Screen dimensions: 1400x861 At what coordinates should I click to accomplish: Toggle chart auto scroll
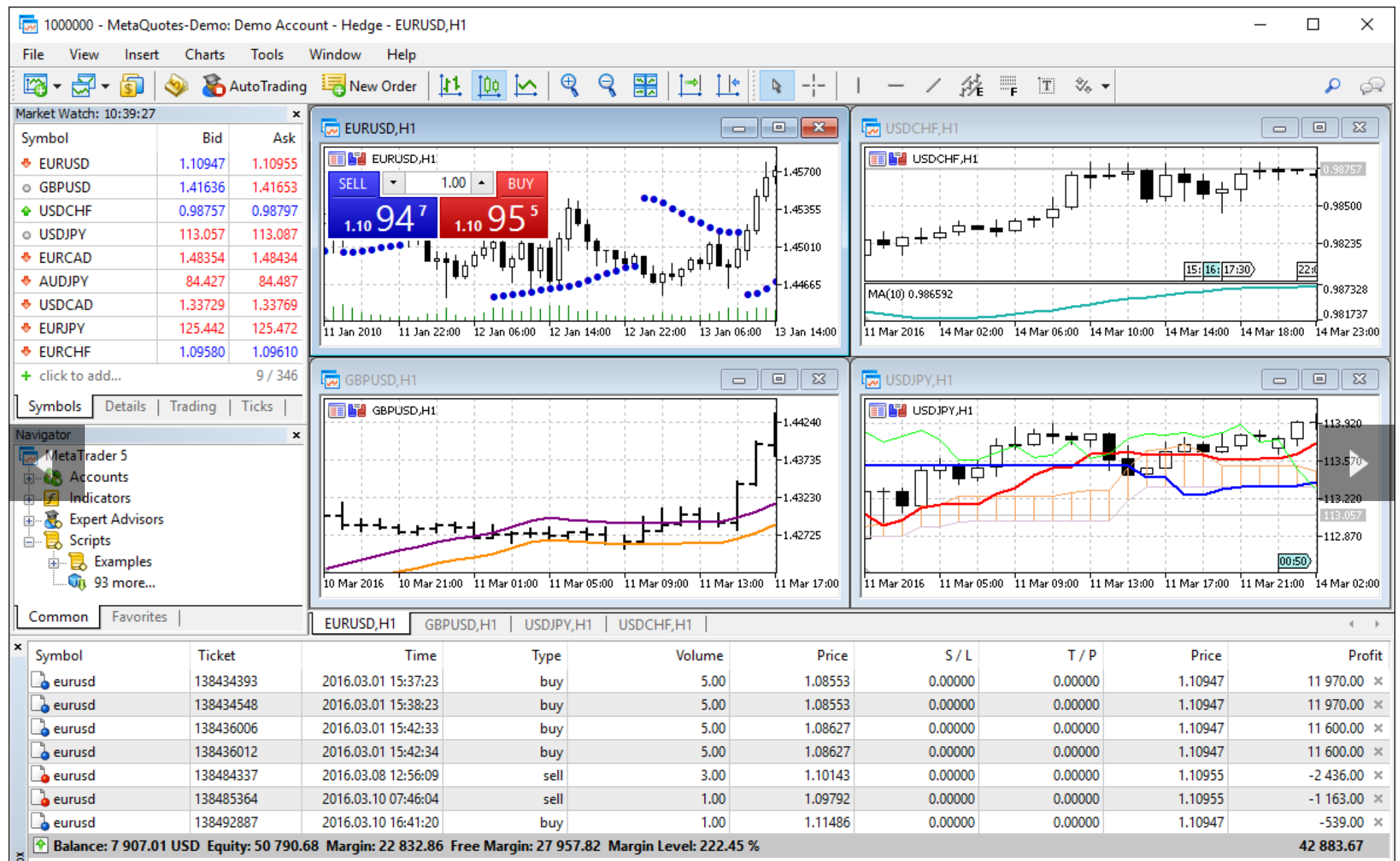(690, 86)
